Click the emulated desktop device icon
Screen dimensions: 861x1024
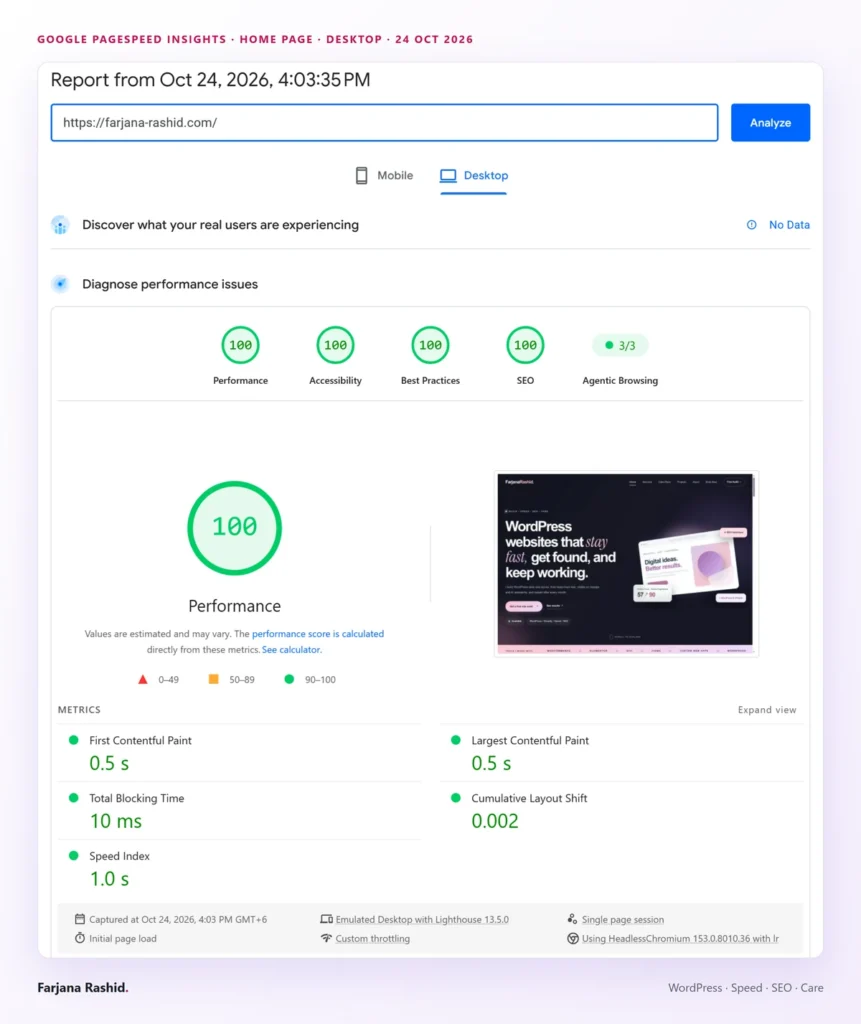coord(326,920)
